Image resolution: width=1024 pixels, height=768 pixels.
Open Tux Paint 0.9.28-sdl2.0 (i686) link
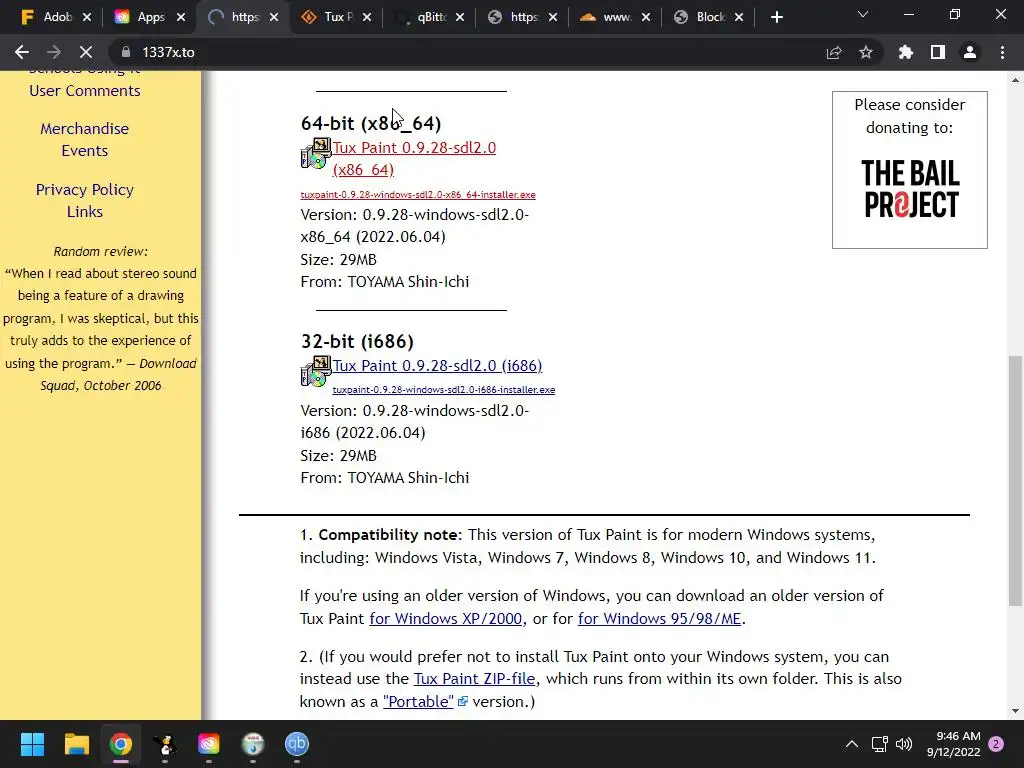(x=438, y=366)
